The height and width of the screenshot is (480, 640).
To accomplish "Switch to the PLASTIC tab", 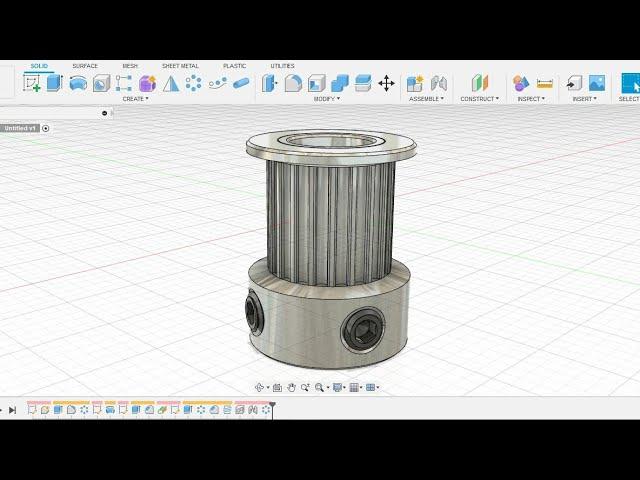I will [x=234, y=66].
